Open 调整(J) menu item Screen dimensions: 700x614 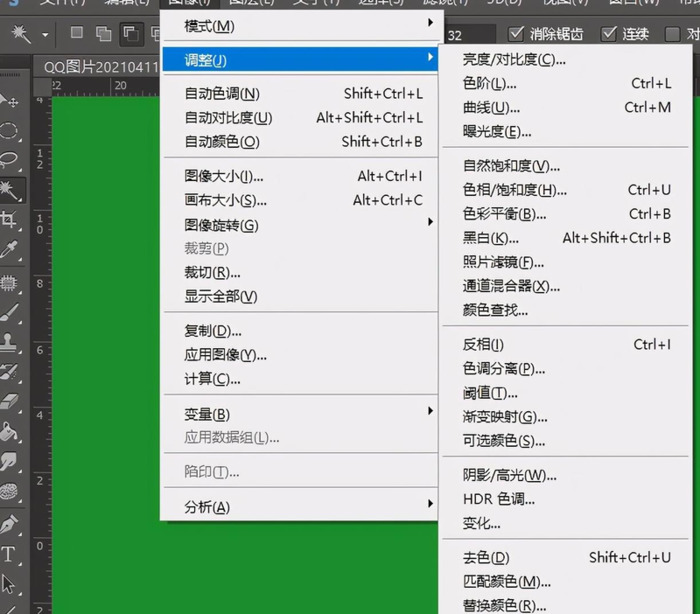tap(300, 59)
